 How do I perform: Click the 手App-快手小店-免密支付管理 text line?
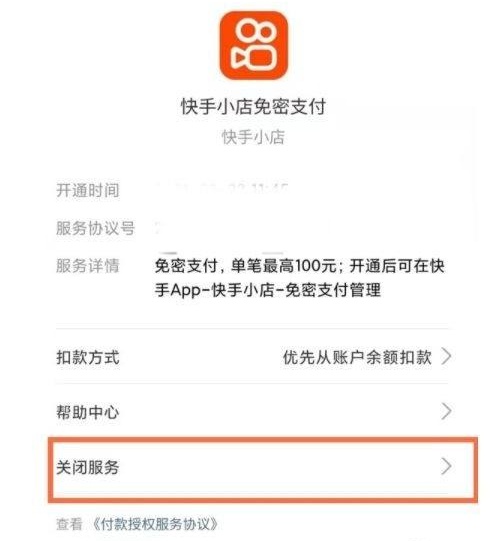coord(268,290)
